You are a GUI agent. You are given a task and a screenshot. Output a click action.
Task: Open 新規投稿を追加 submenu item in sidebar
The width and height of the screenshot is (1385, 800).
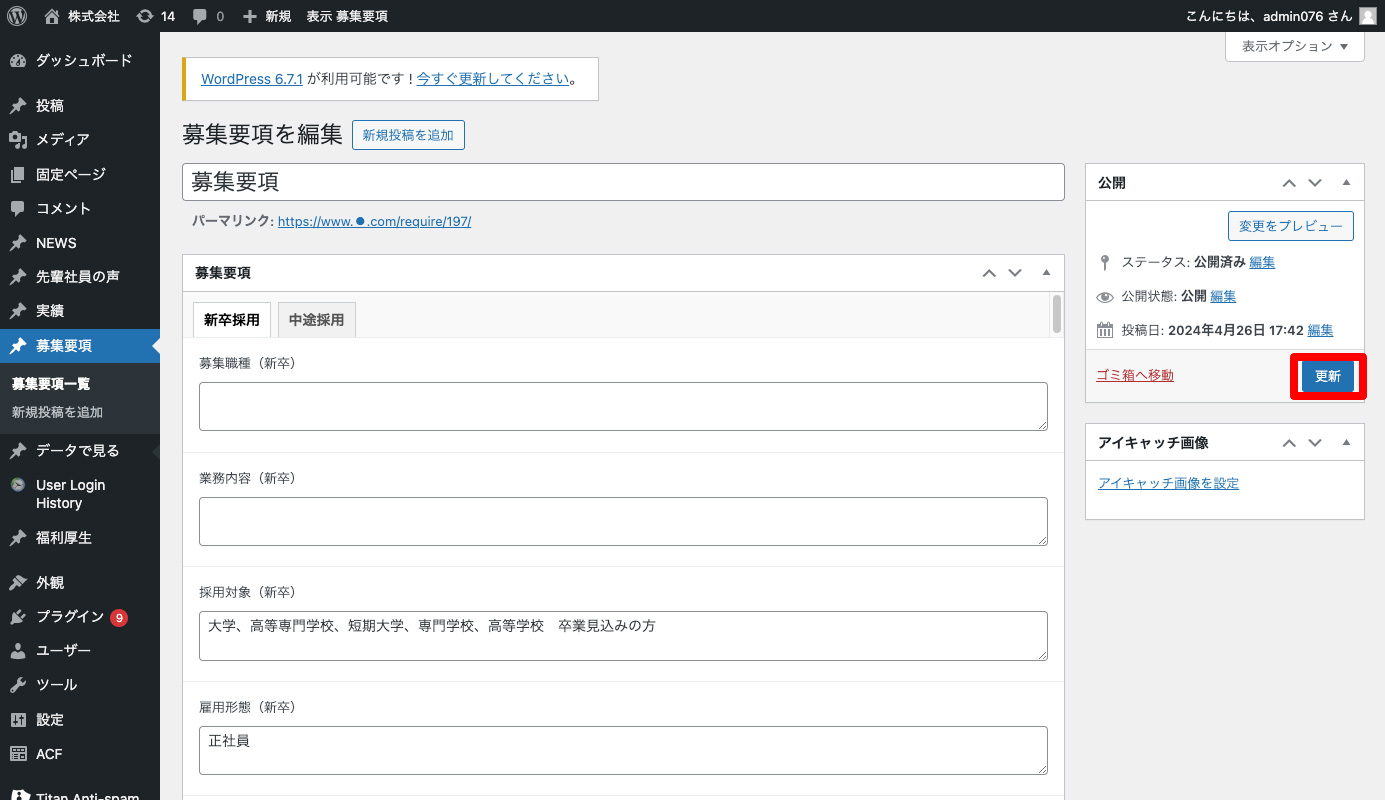point(57,412)
